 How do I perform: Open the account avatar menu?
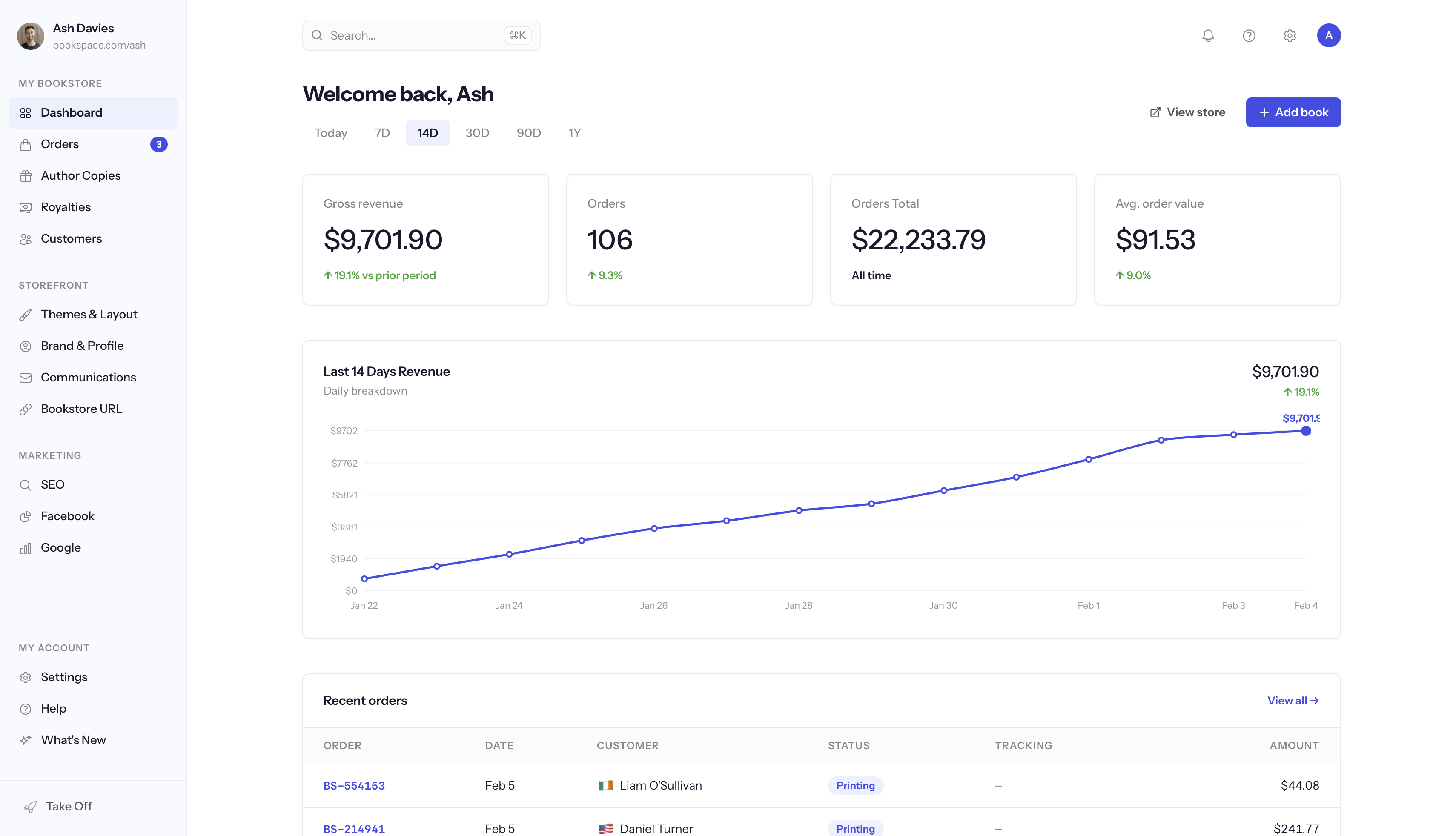pos(1330,36)
